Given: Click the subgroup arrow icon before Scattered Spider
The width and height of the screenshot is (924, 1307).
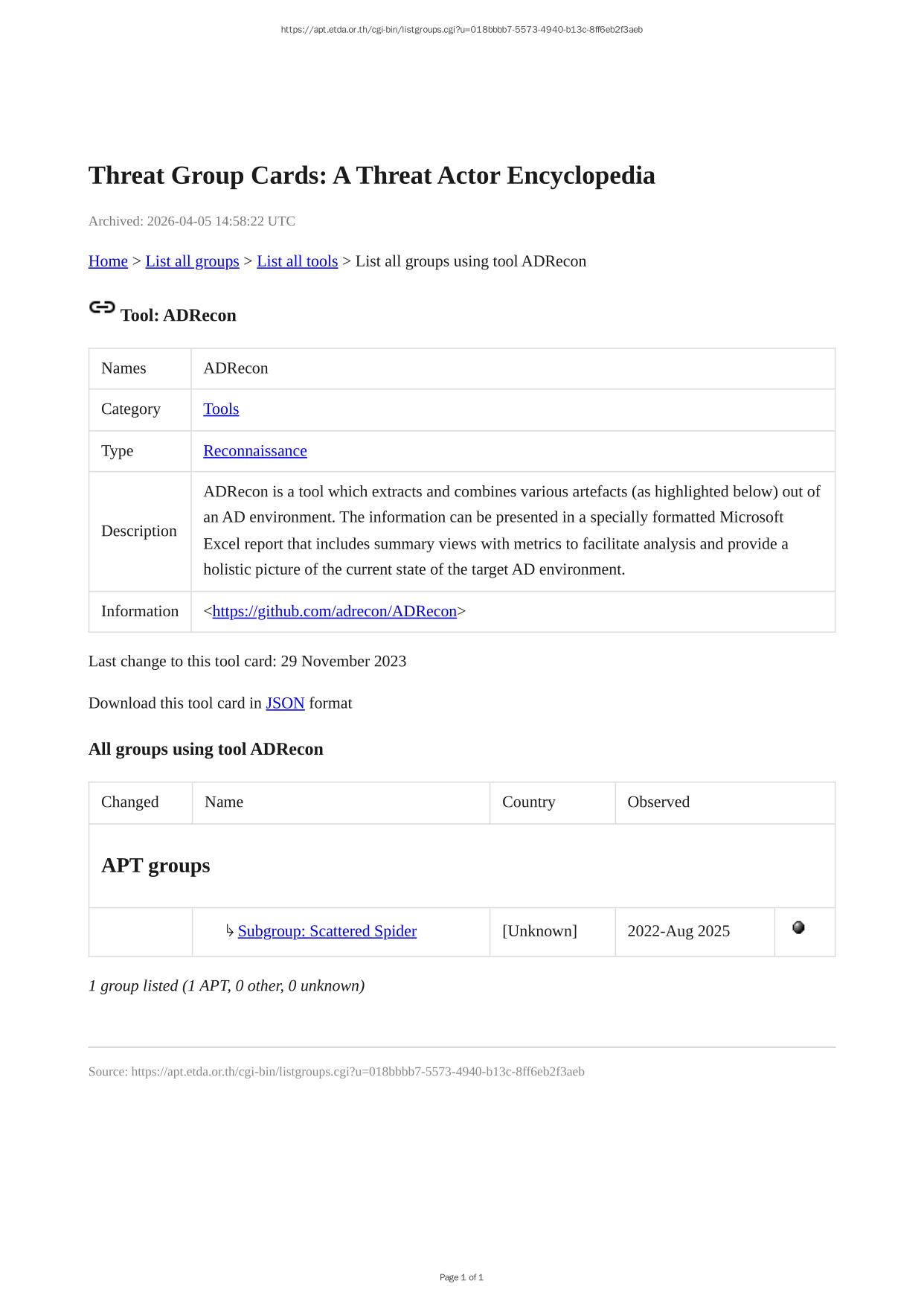Looking at the screenshot, I should tap(230, 930).
